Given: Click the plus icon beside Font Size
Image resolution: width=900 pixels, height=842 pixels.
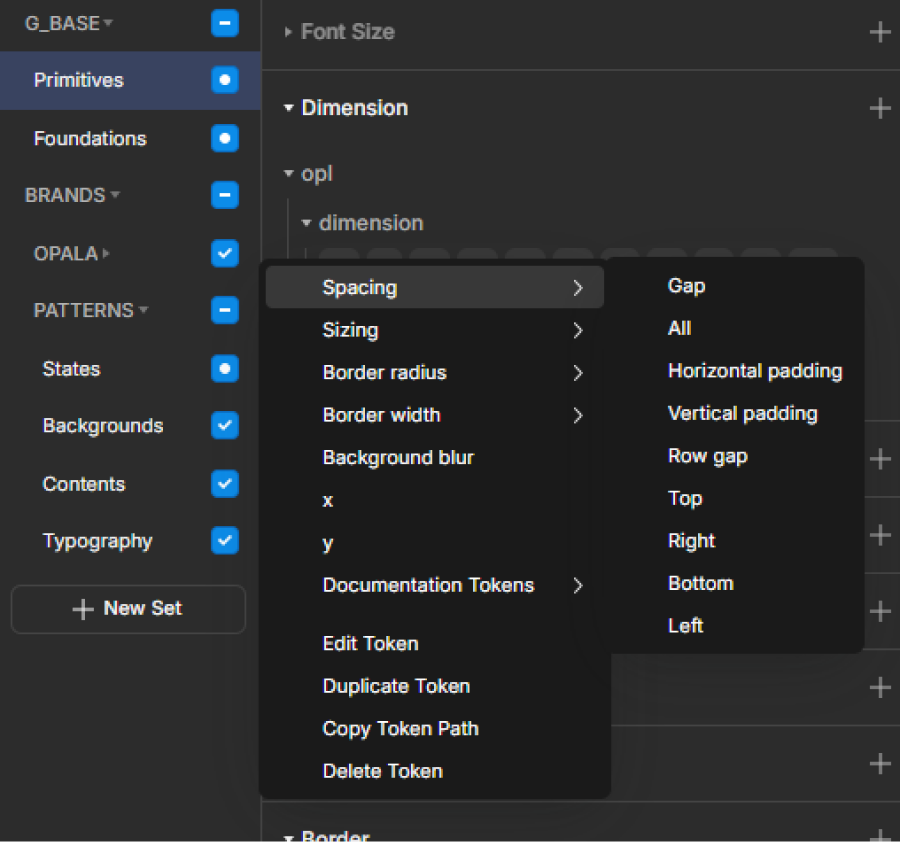Looking at the screenshot, I should click(x=879, y=32).
